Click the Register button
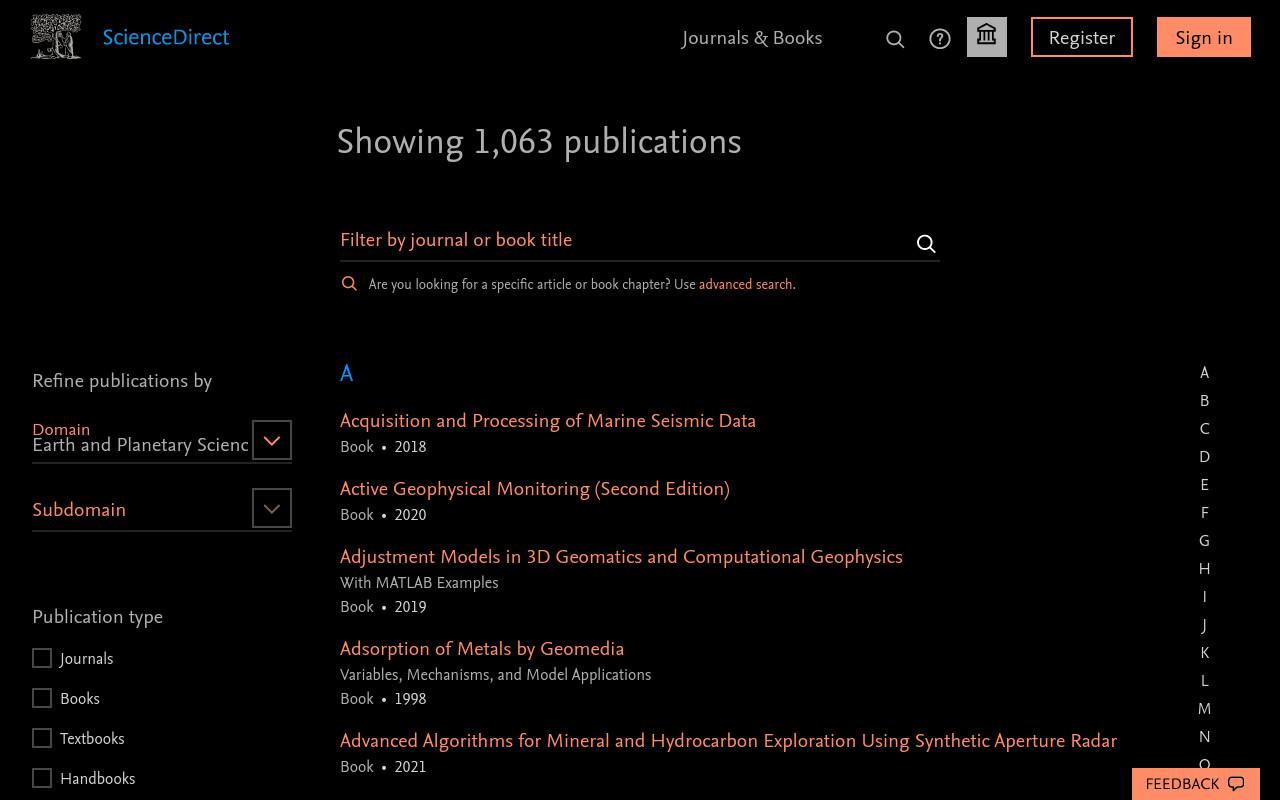1280x800 pixels. click(x=1082, y=37)
